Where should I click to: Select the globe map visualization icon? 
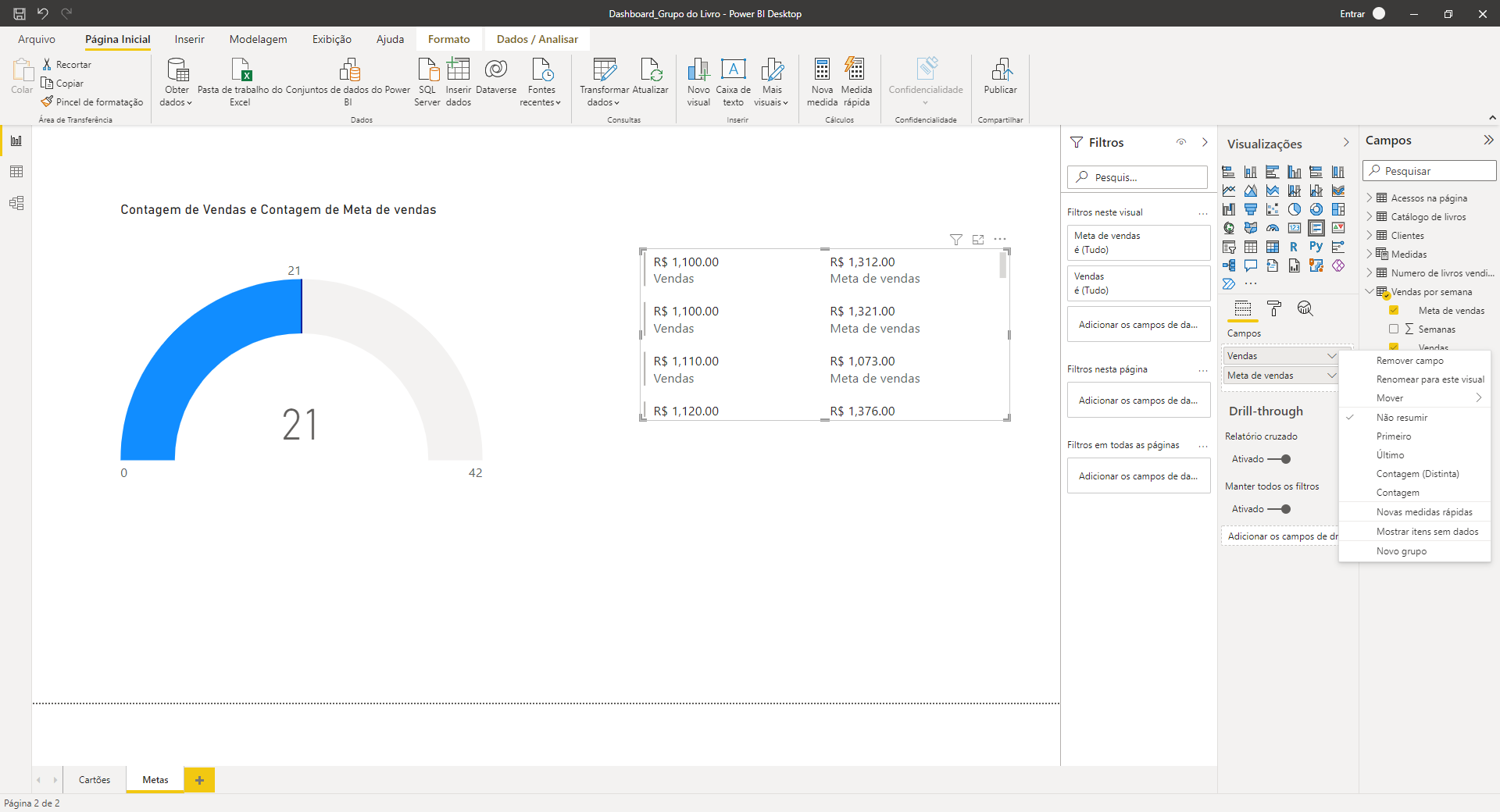[x=1229, y=228]
